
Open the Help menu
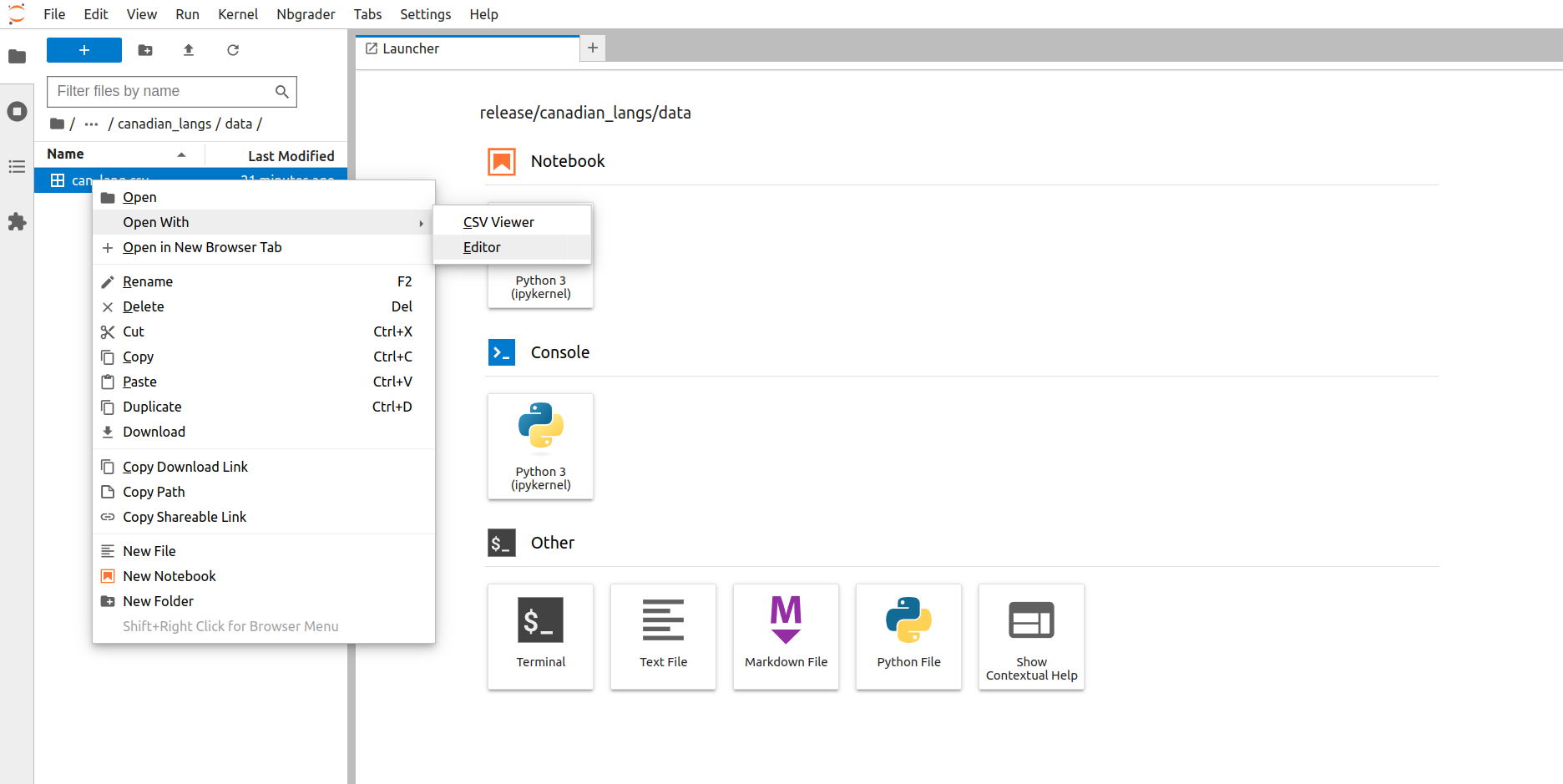(x=484, y=14)
